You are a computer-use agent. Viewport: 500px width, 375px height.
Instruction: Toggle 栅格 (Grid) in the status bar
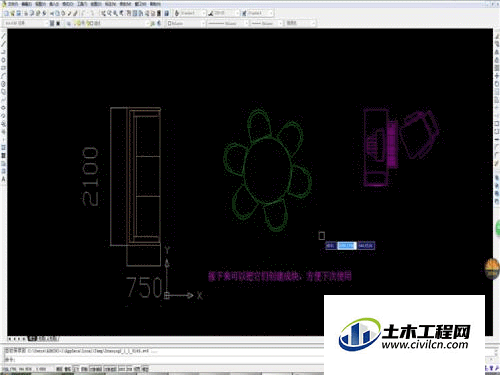click(68, 369)
